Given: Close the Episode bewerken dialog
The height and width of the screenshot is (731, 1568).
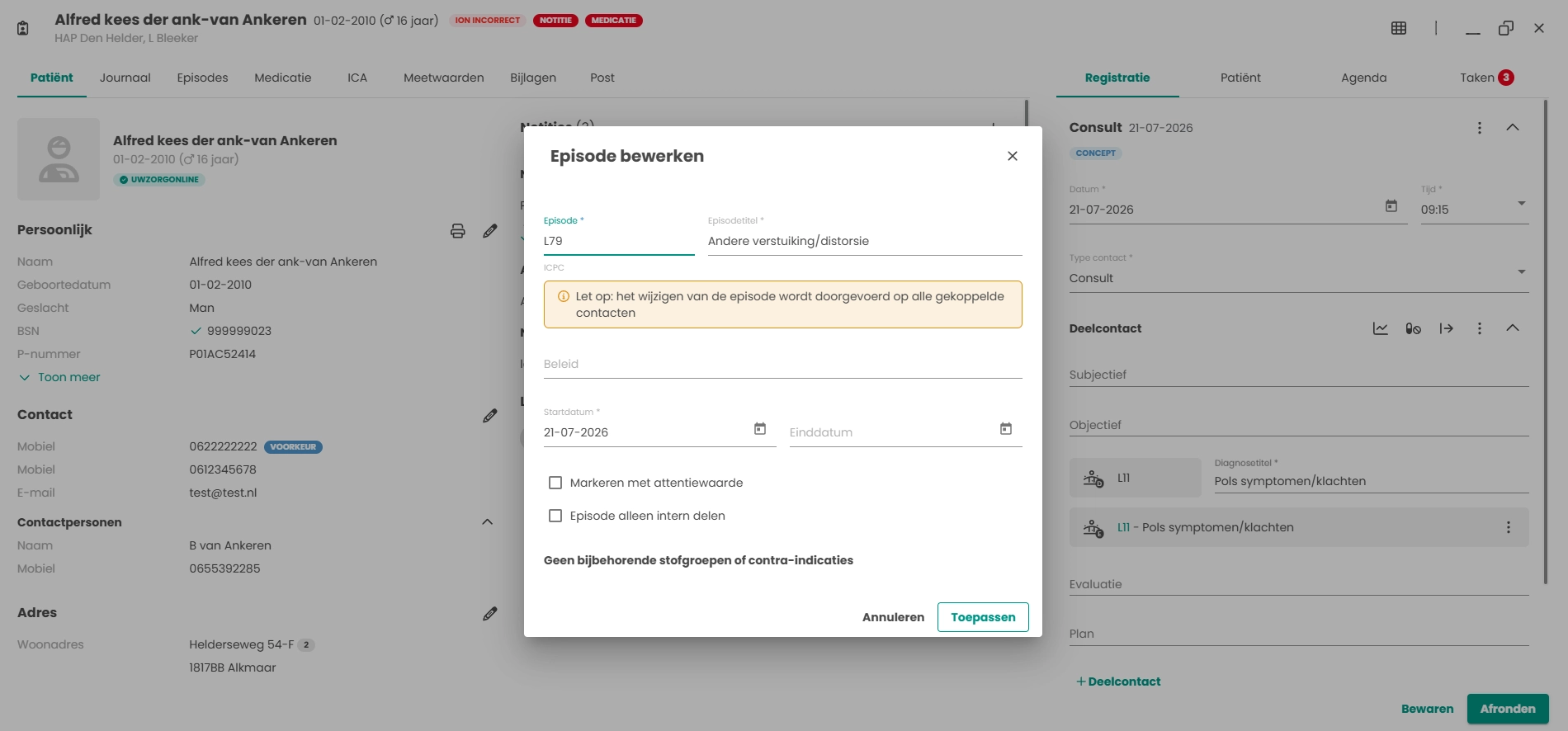Looking at the screenshot, I should 1013,156.
